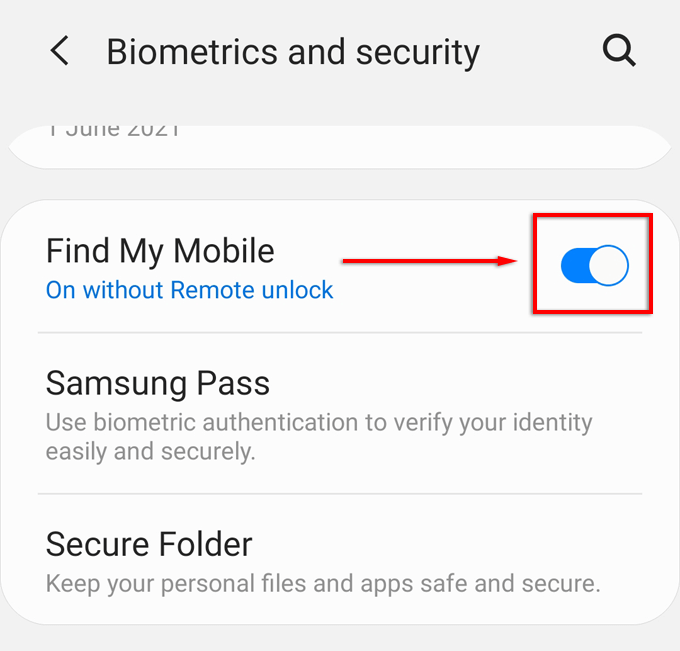680x651 pixels.
Task: Tap the 'easily and securely.' line under Samsung Pass
Action: coord(150,451)
